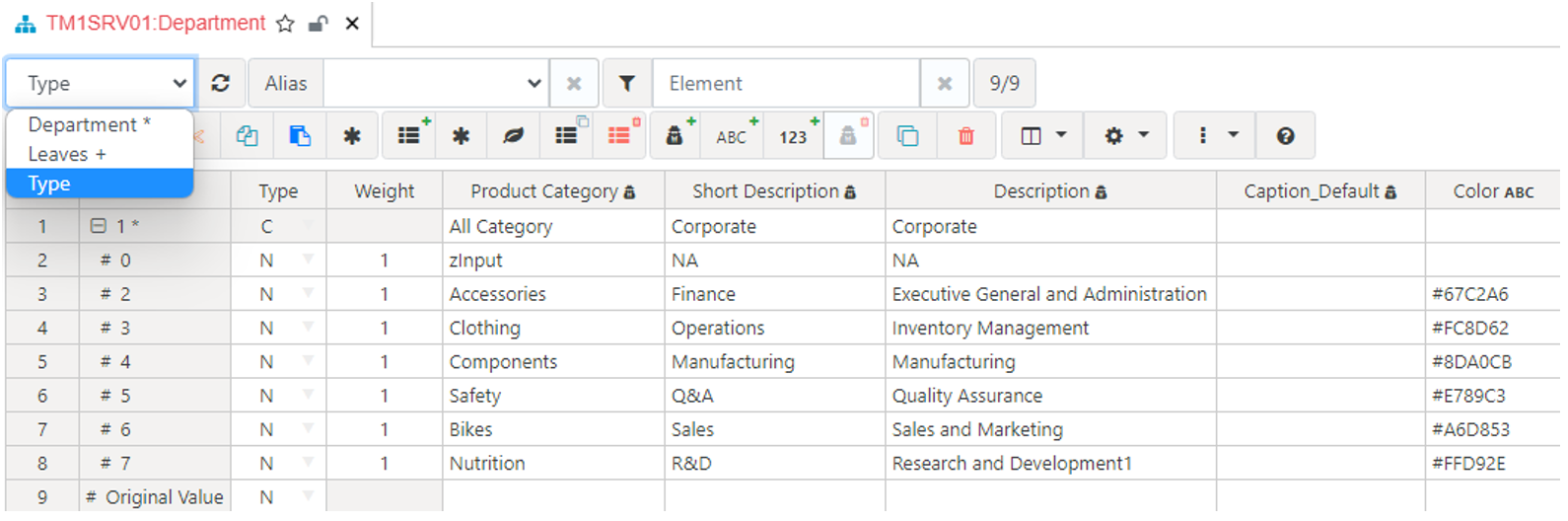Click the help question mark icon

point(1285,136)
